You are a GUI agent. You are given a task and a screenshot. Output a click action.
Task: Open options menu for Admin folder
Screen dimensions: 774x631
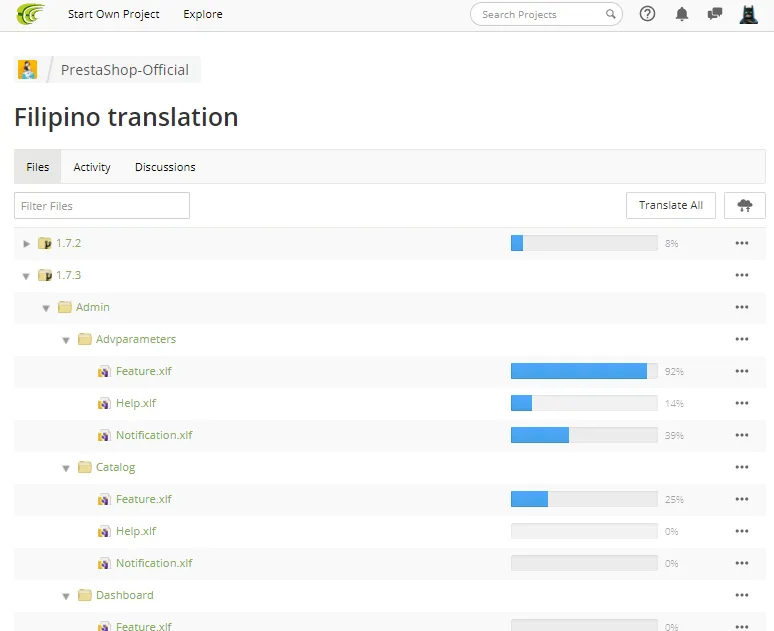point(741,307)
